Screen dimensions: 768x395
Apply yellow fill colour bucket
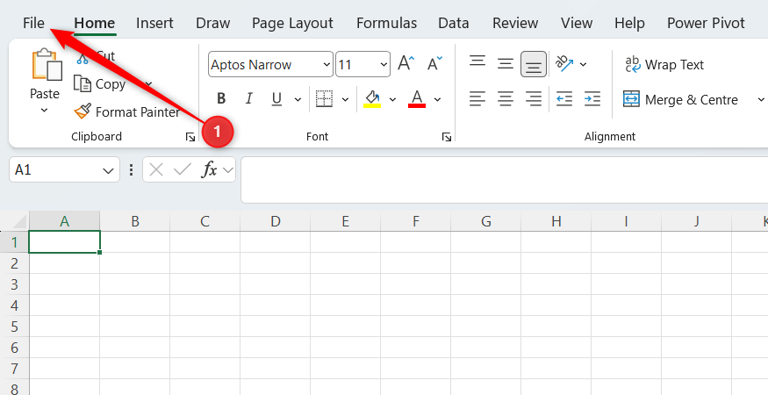[x=372, y=99]
